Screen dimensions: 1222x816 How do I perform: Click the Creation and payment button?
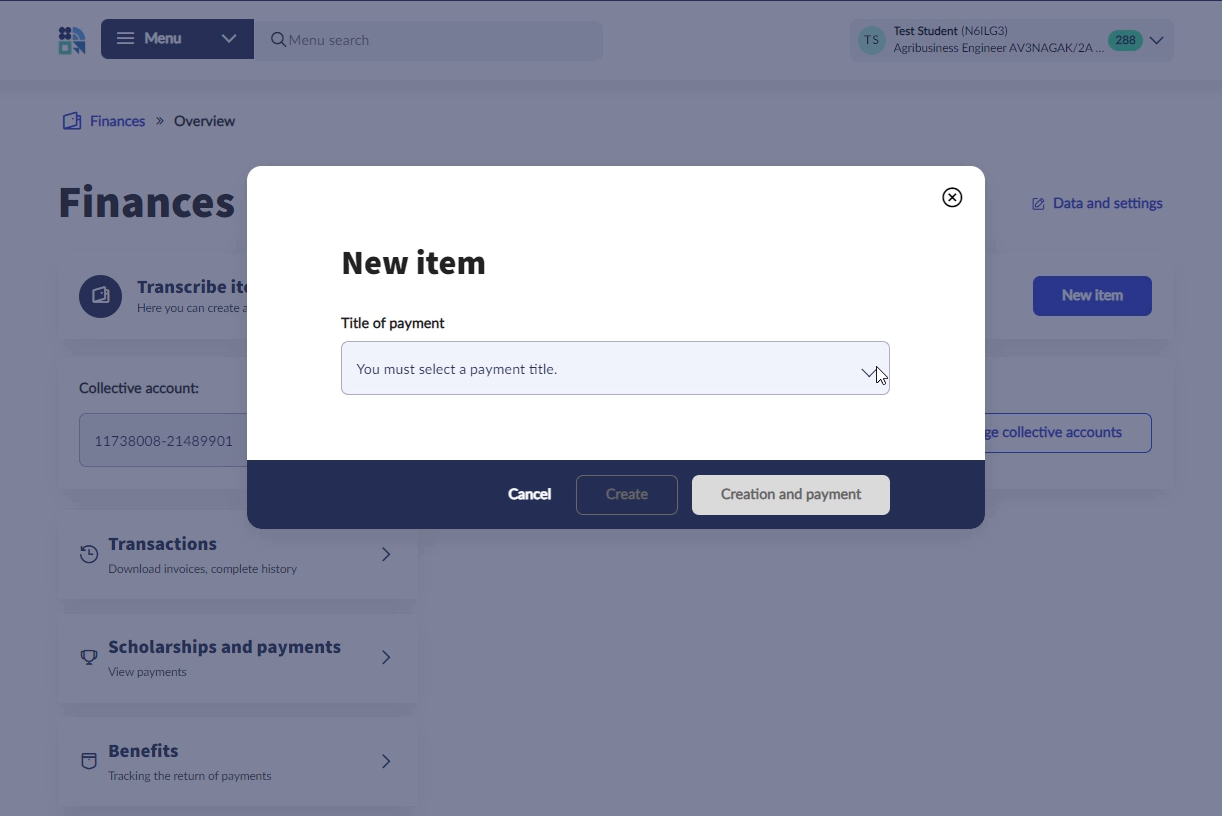click(790, 495)
